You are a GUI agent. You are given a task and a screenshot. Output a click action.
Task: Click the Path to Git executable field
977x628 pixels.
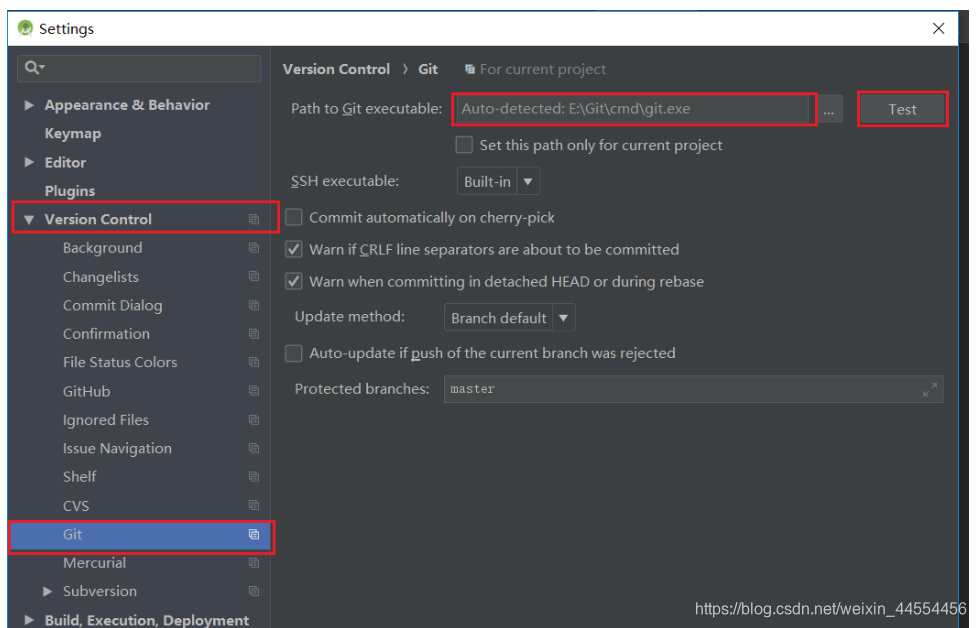[x=632, y=109]
